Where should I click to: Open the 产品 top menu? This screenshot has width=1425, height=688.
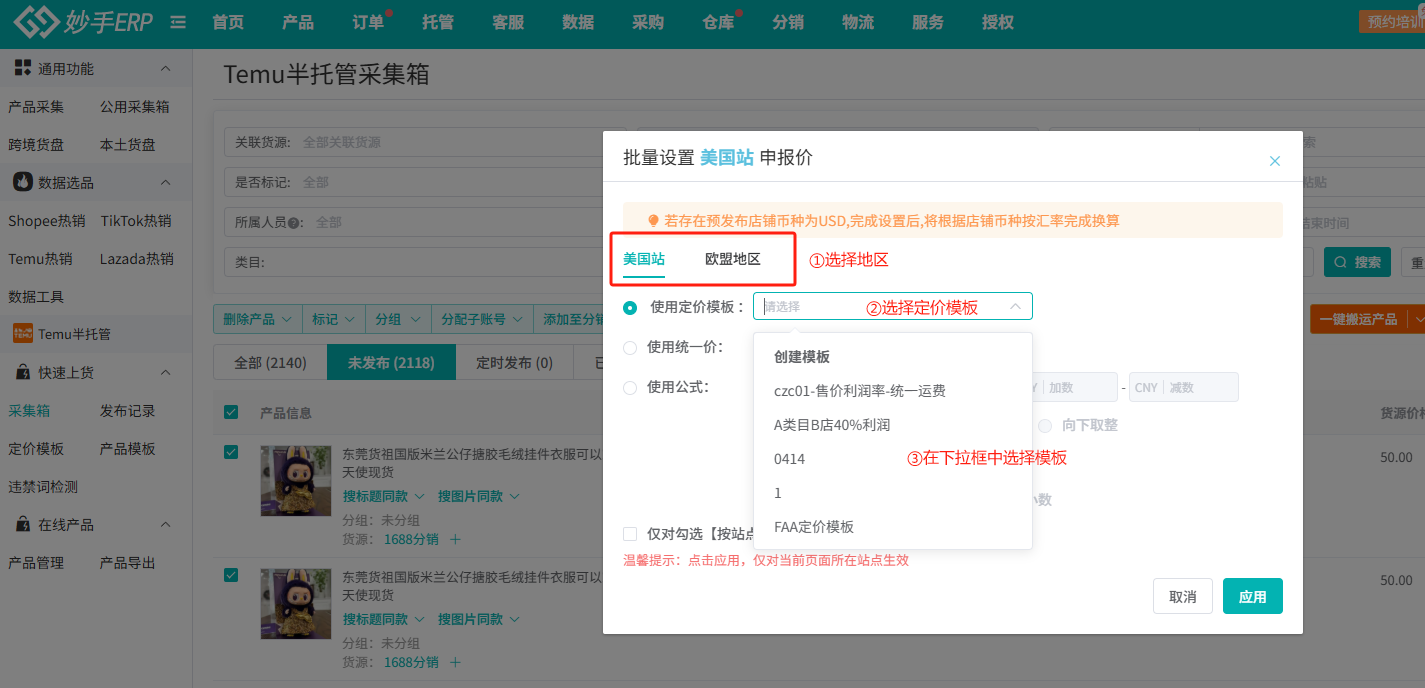click(298, 22)
